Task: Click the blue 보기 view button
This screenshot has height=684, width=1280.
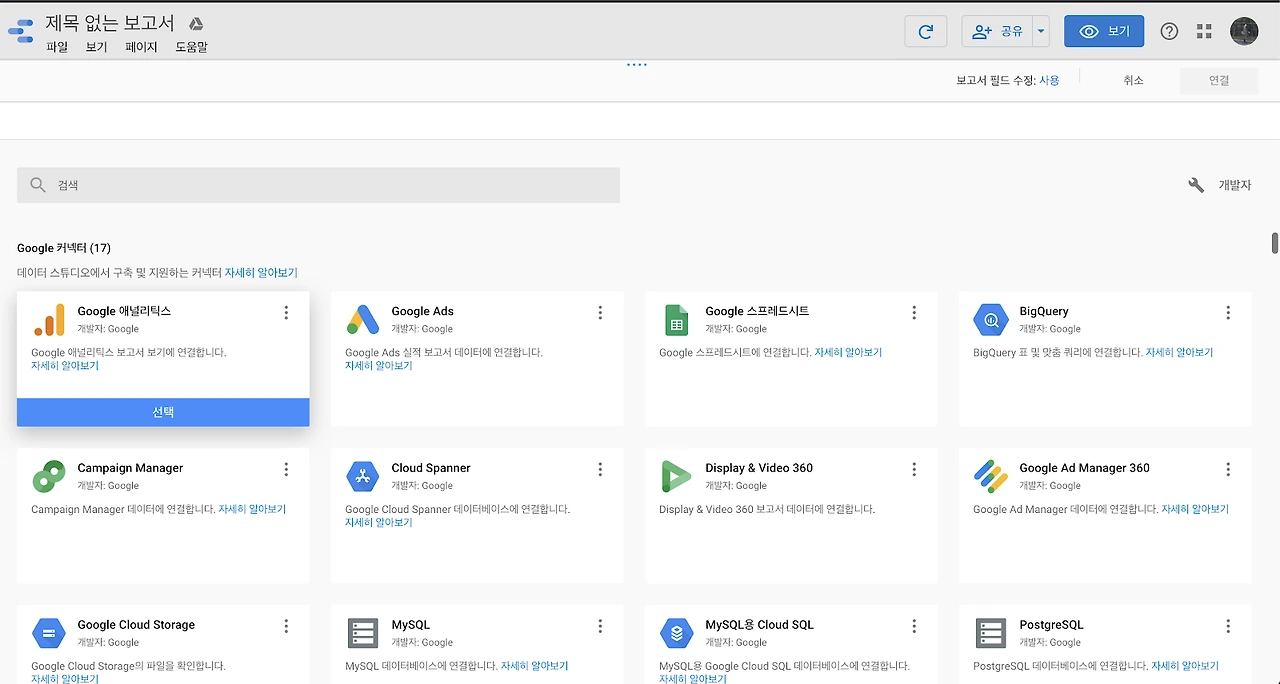Action: point(1104,31)
